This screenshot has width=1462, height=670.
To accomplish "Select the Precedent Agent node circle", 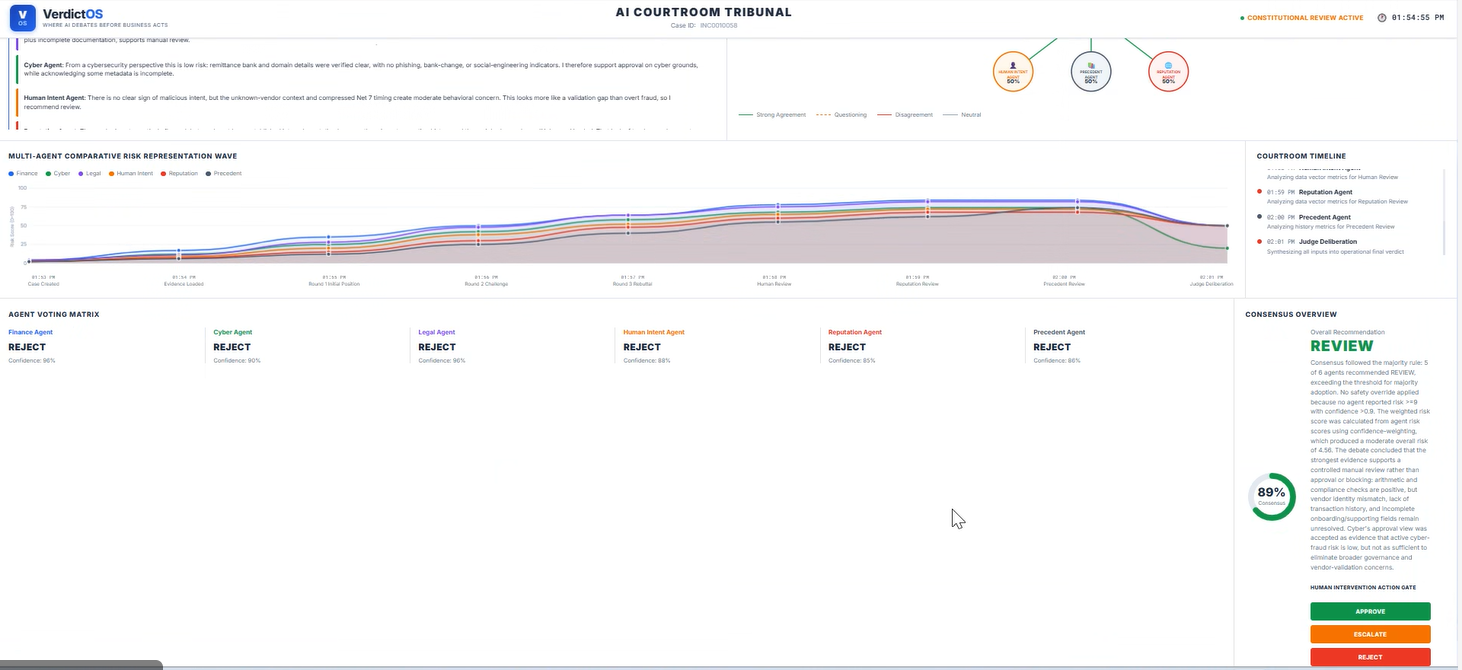I will coord(1091,72).
